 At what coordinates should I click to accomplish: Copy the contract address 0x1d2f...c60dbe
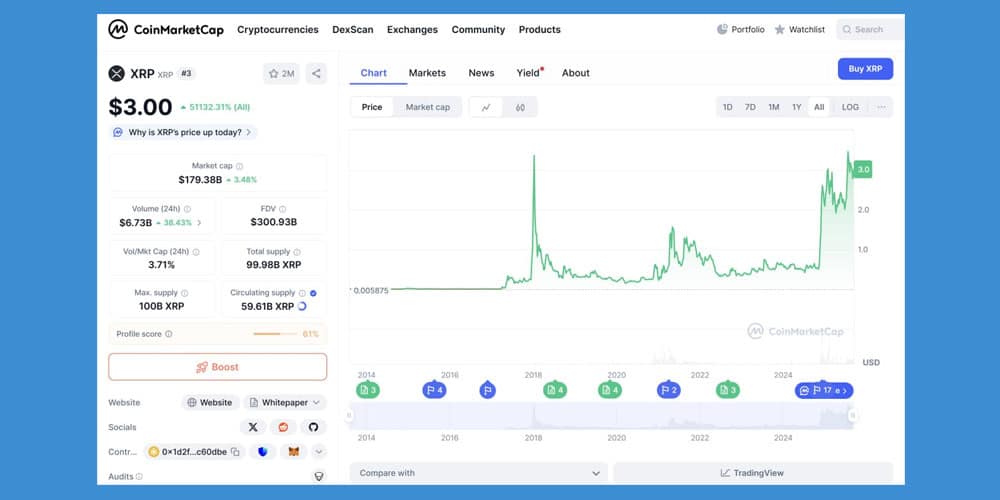(x=235, y=452)
